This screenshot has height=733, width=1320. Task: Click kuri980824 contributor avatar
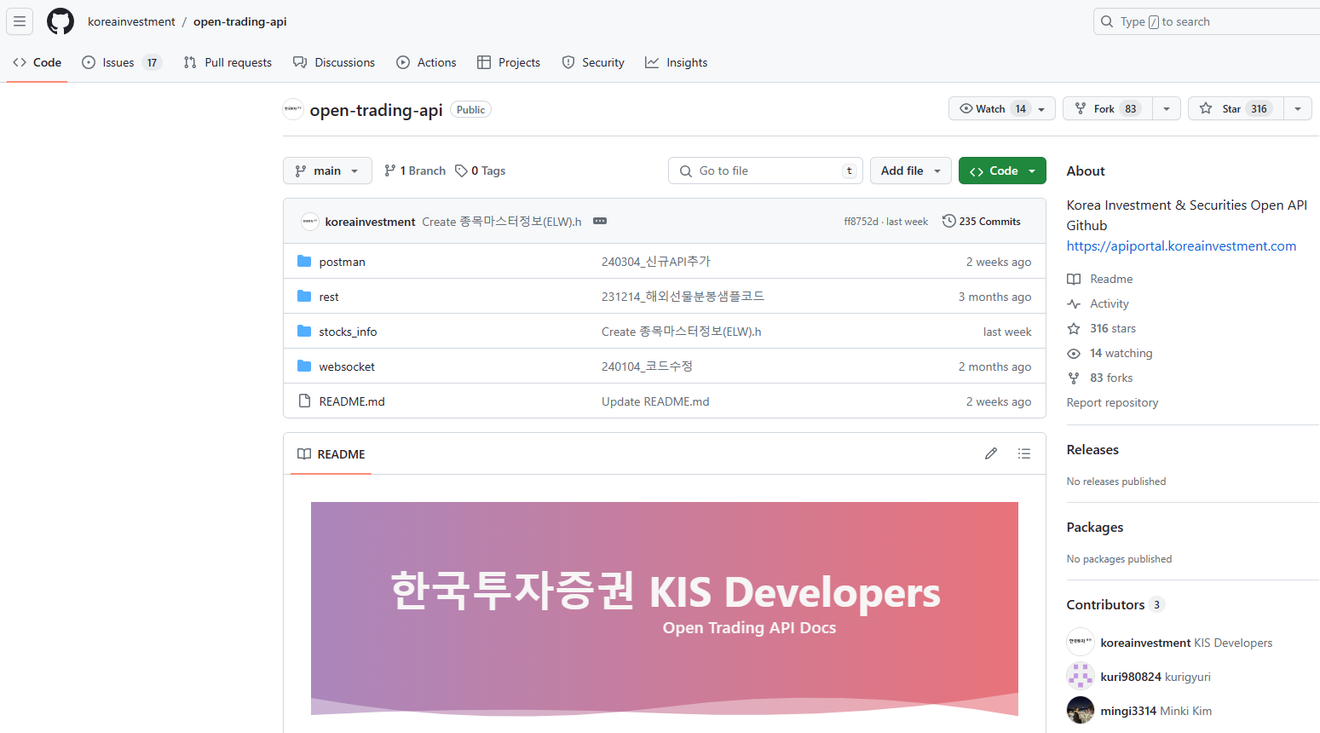1080,676
